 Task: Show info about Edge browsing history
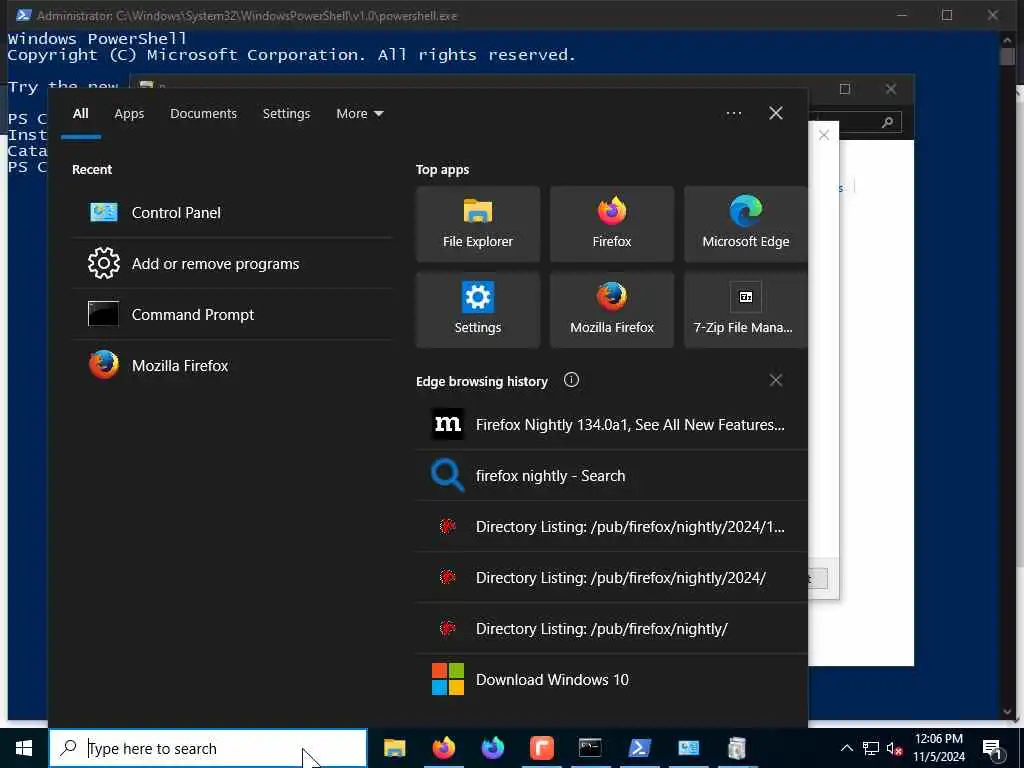pyautogui.click(x=571, y=380)
